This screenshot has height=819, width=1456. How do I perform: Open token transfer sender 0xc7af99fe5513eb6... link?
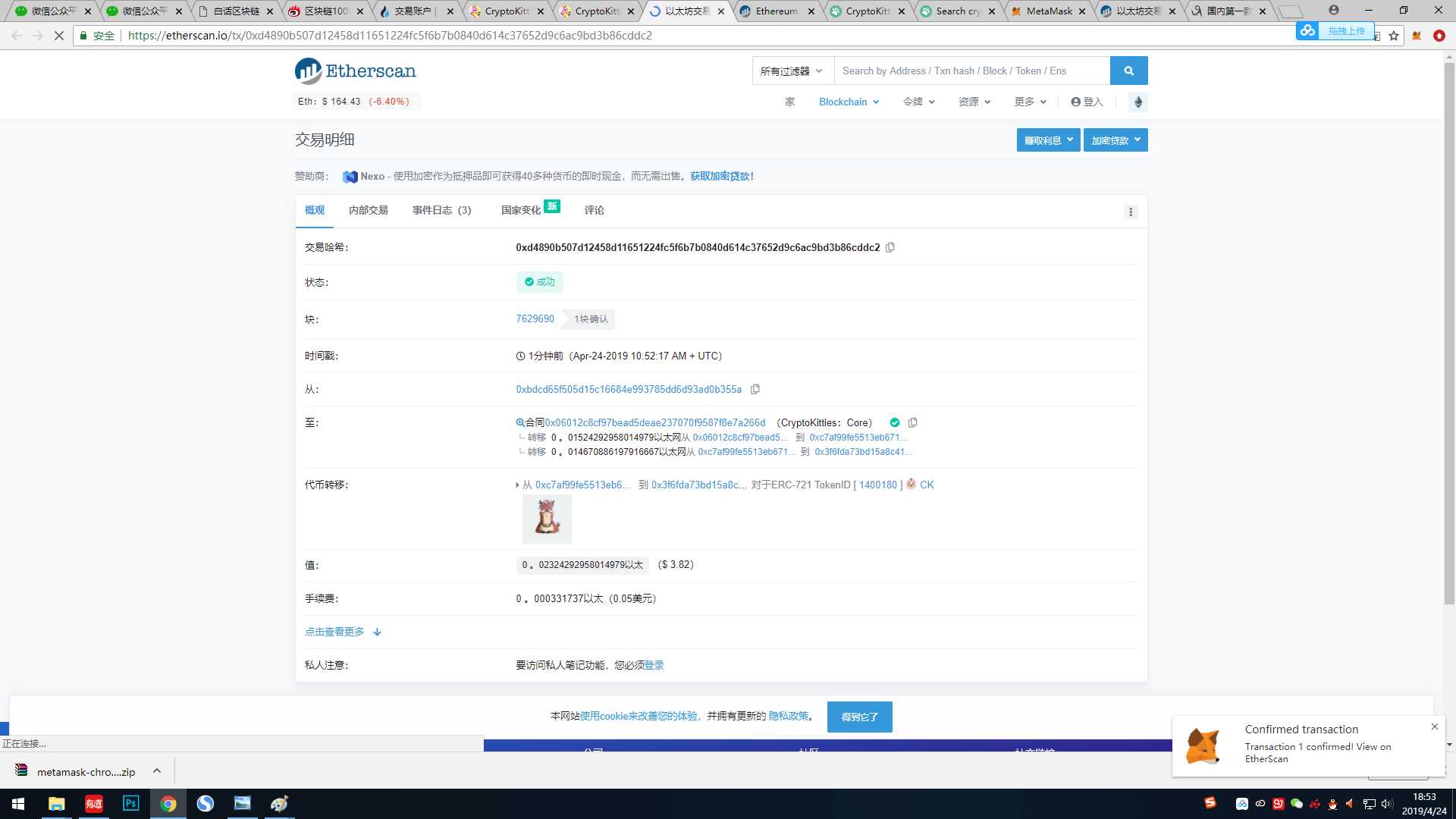582,485
